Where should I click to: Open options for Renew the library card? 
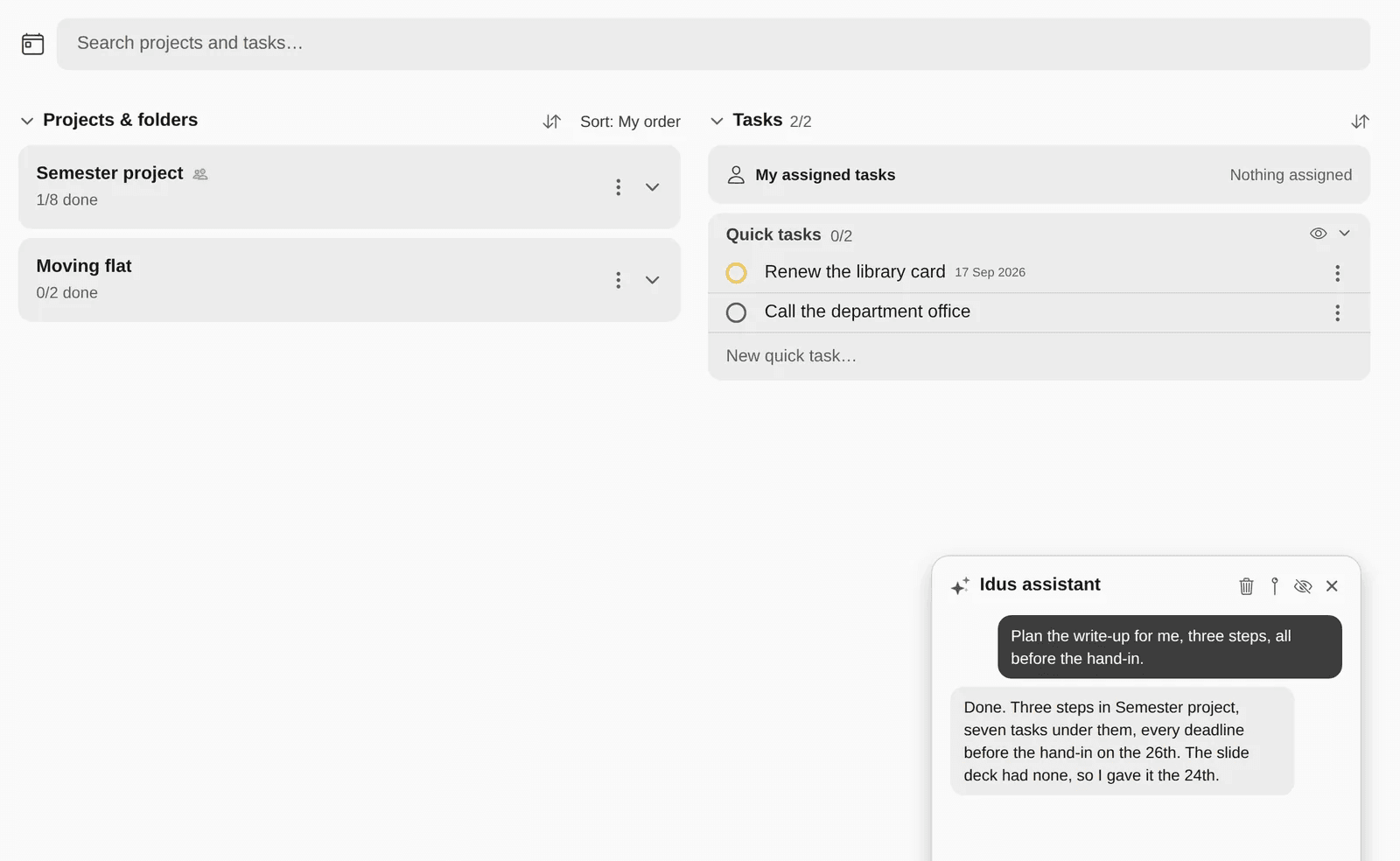coord(1337,273)
